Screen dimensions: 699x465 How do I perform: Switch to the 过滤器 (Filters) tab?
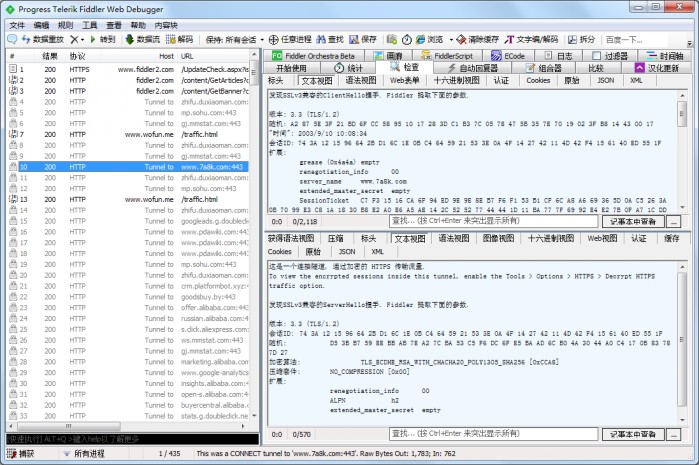tap(610, 56)
